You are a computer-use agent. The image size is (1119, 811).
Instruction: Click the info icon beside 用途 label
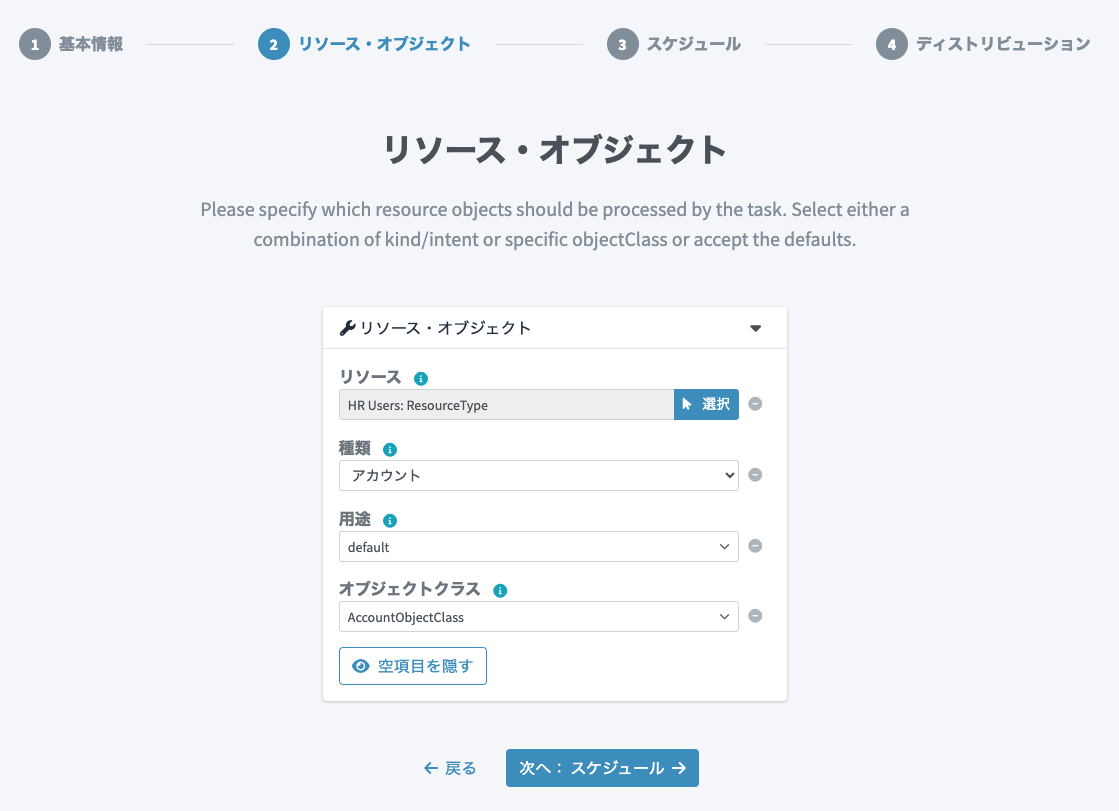point(390,520)
